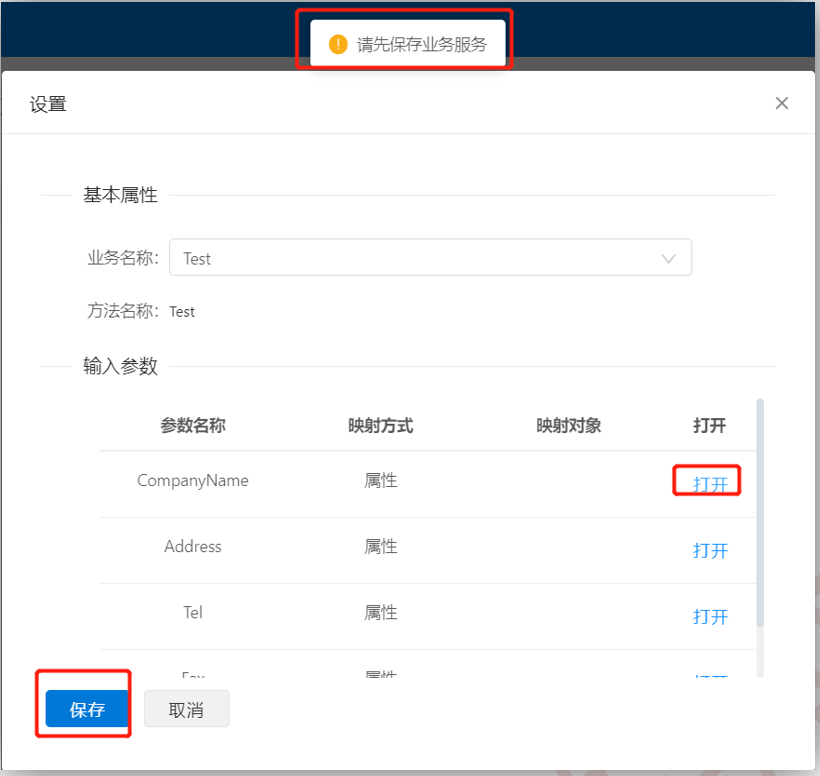
Task: Click the 输入参数 section heading
Action: 120,366
